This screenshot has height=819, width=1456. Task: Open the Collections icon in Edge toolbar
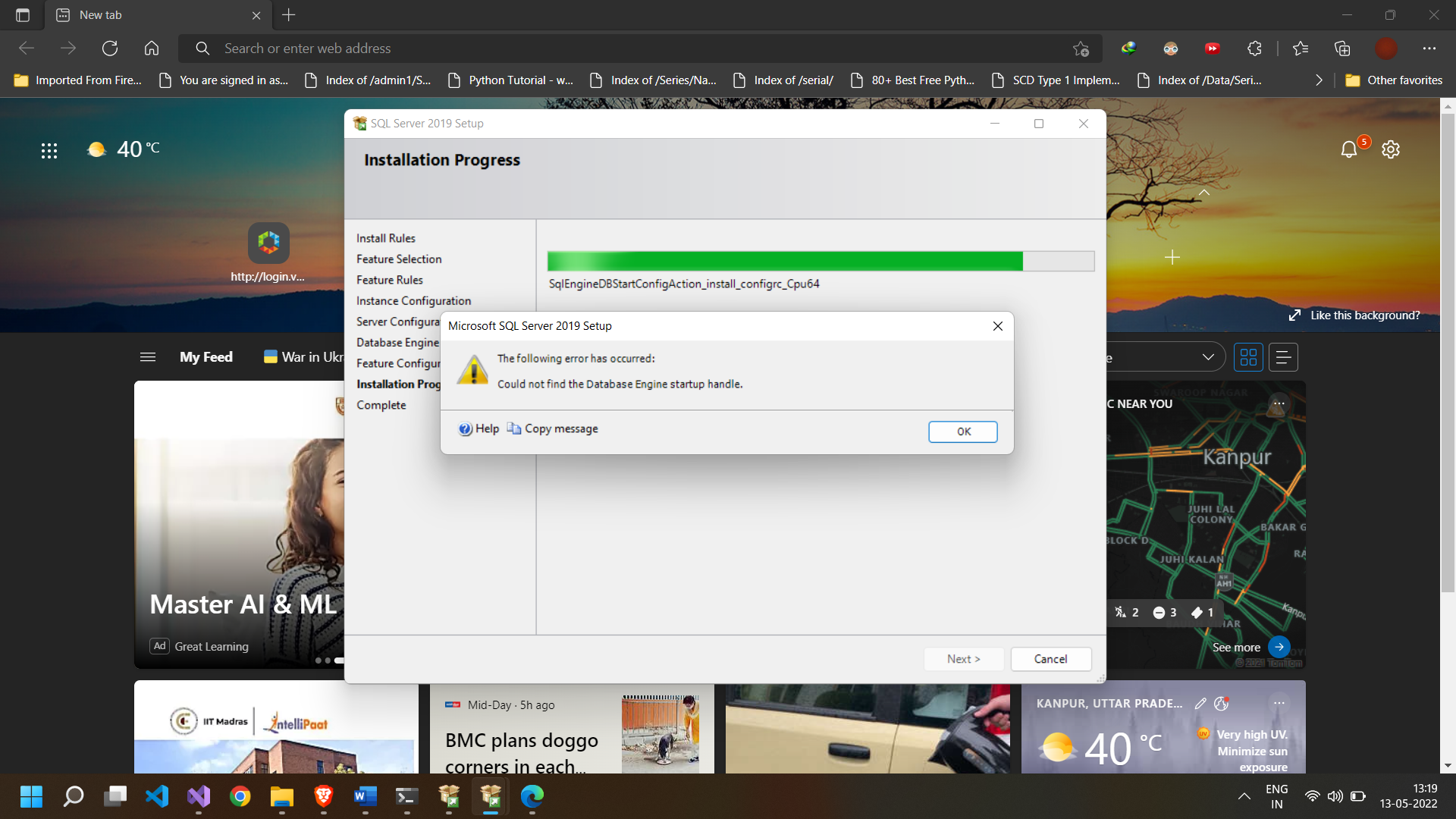pos(1343,48)
